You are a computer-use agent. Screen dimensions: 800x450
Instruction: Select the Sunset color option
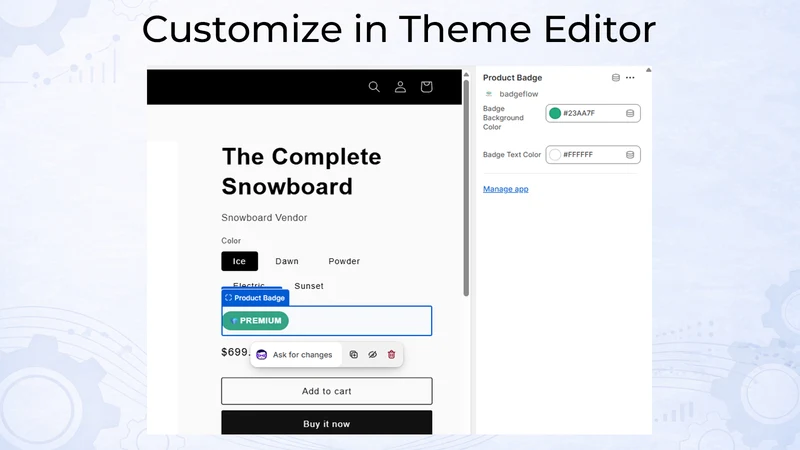(x=309, y=286)
